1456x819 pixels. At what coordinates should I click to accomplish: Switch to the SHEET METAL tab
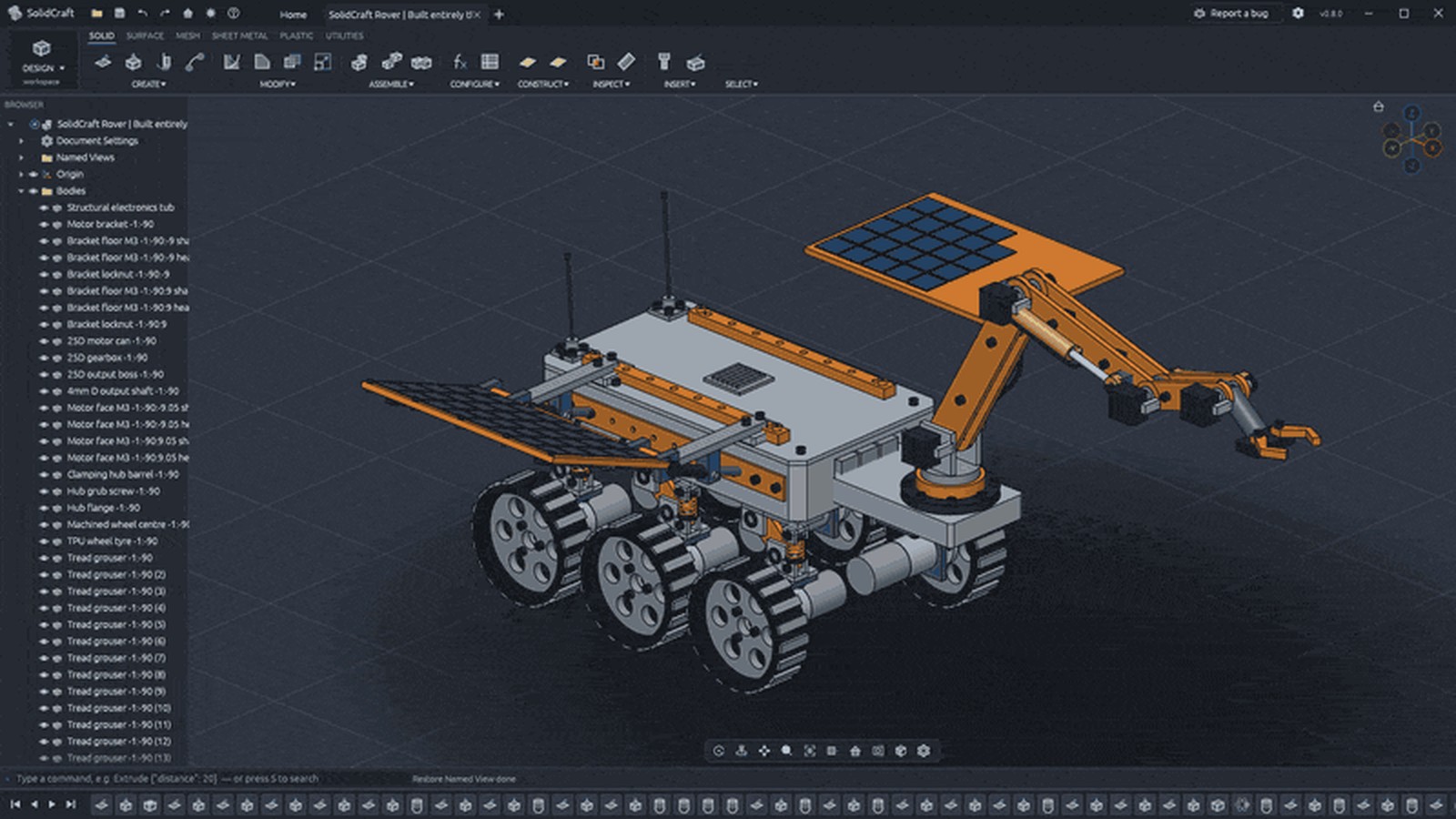point(239,35)
